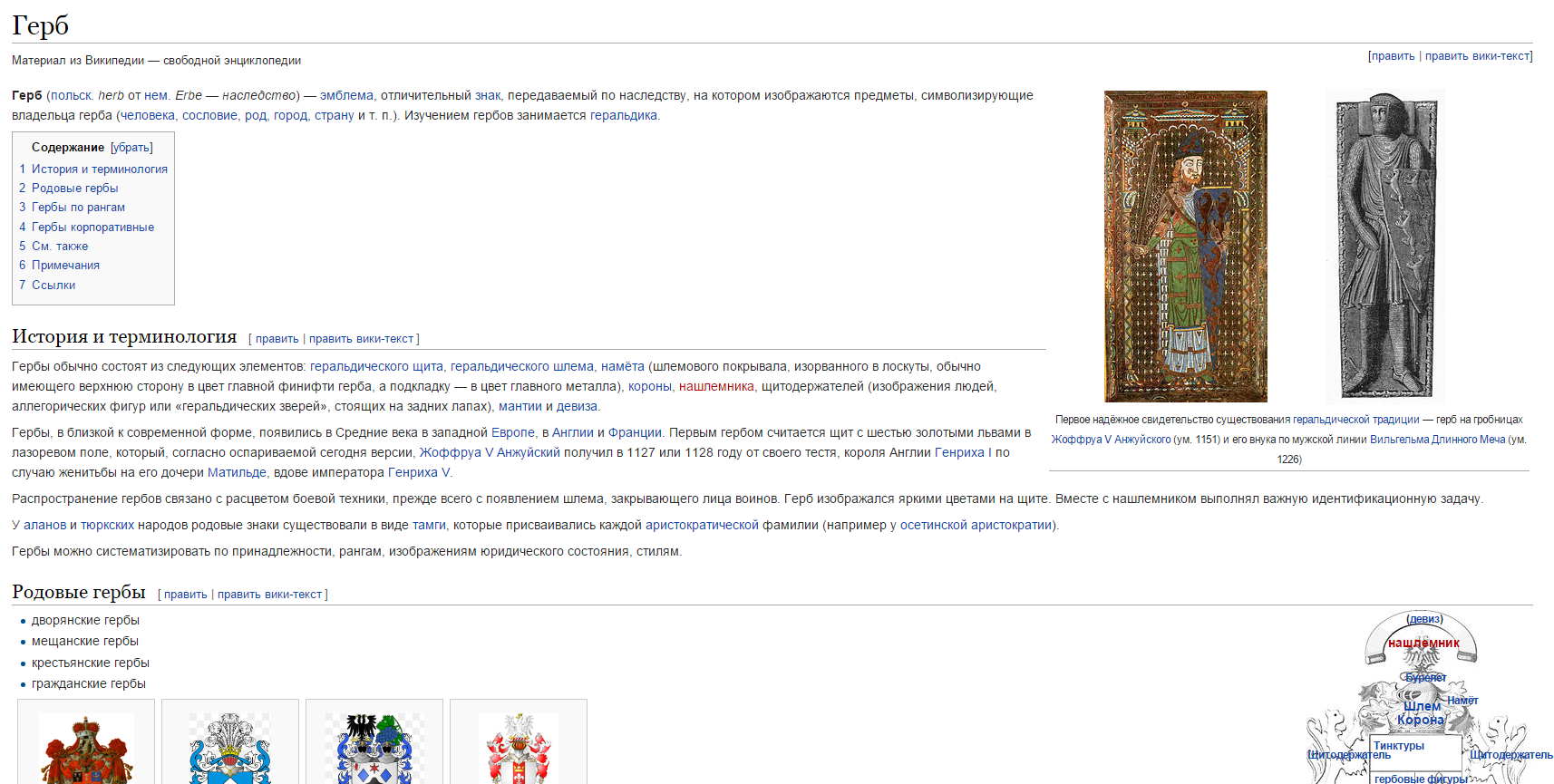Open the black-and-white knight effigy image

coord(1384,246)
